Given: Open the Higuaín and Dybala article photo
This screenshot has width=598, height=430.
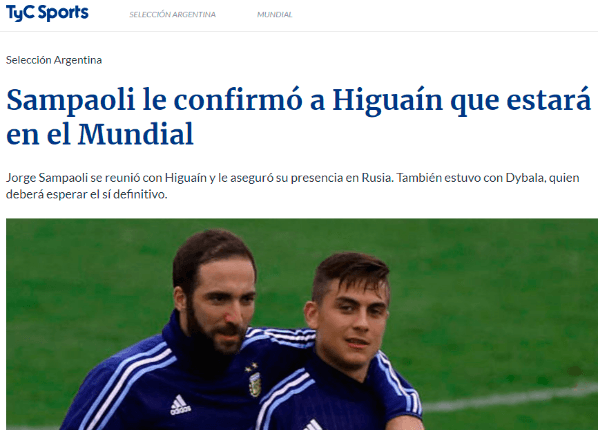Looking at the screenshot, I should (x=302, y=324).
